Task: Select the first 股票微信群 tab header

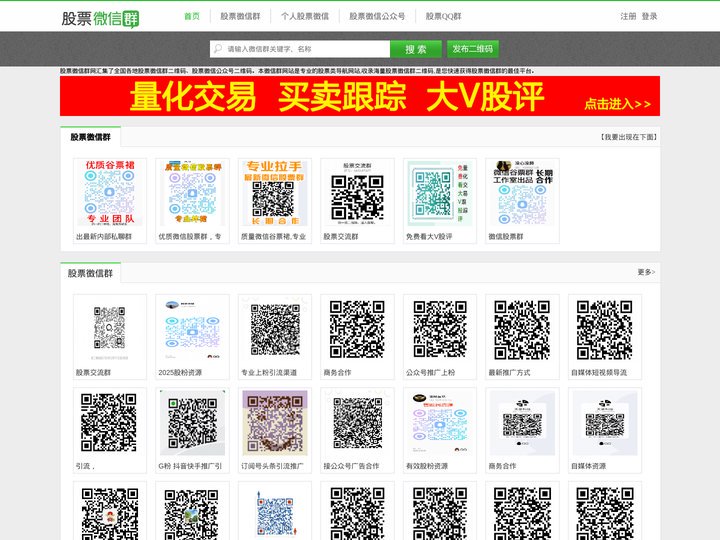Action: [90, 137]
